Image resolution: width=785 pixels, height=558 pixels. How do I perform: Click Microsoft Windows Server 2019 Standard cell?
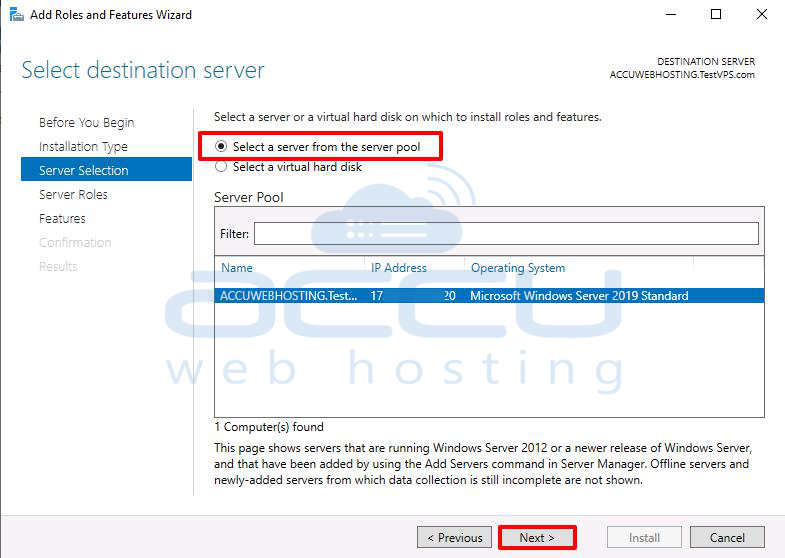[x=579, y=296]
